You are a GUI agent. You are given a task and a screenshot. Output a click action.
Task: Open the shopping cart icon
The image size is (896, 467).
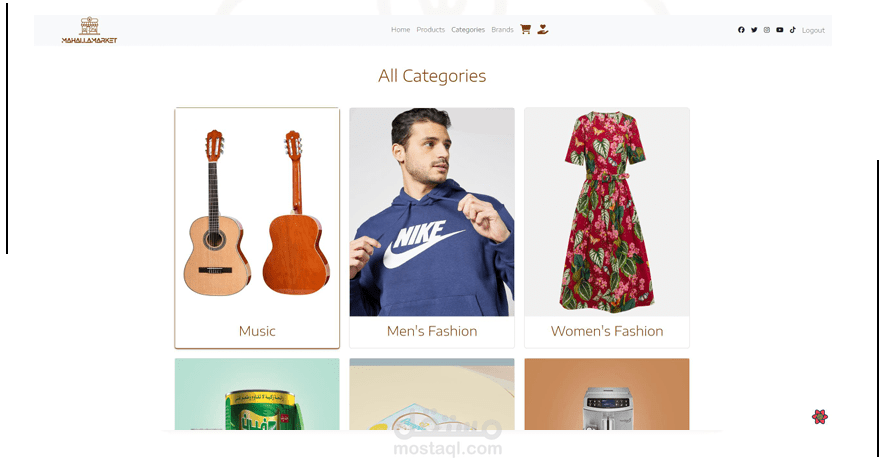click(x=526, y=29)
